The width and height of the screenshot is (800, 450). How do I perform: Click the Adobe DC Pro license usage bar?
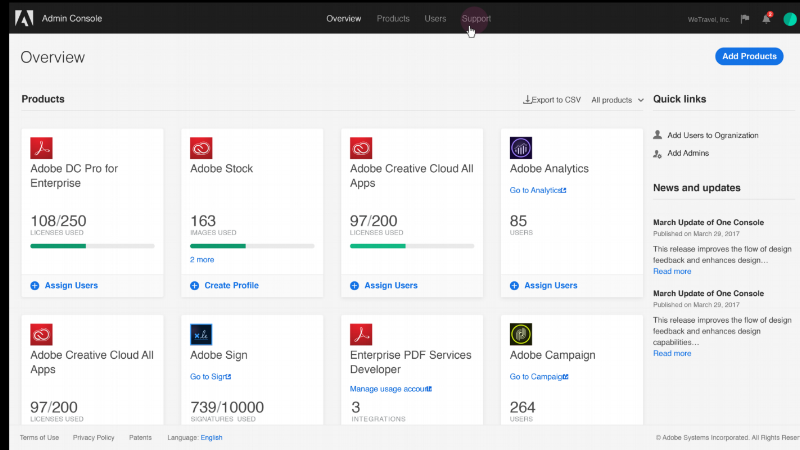click(x=92, y=246)
